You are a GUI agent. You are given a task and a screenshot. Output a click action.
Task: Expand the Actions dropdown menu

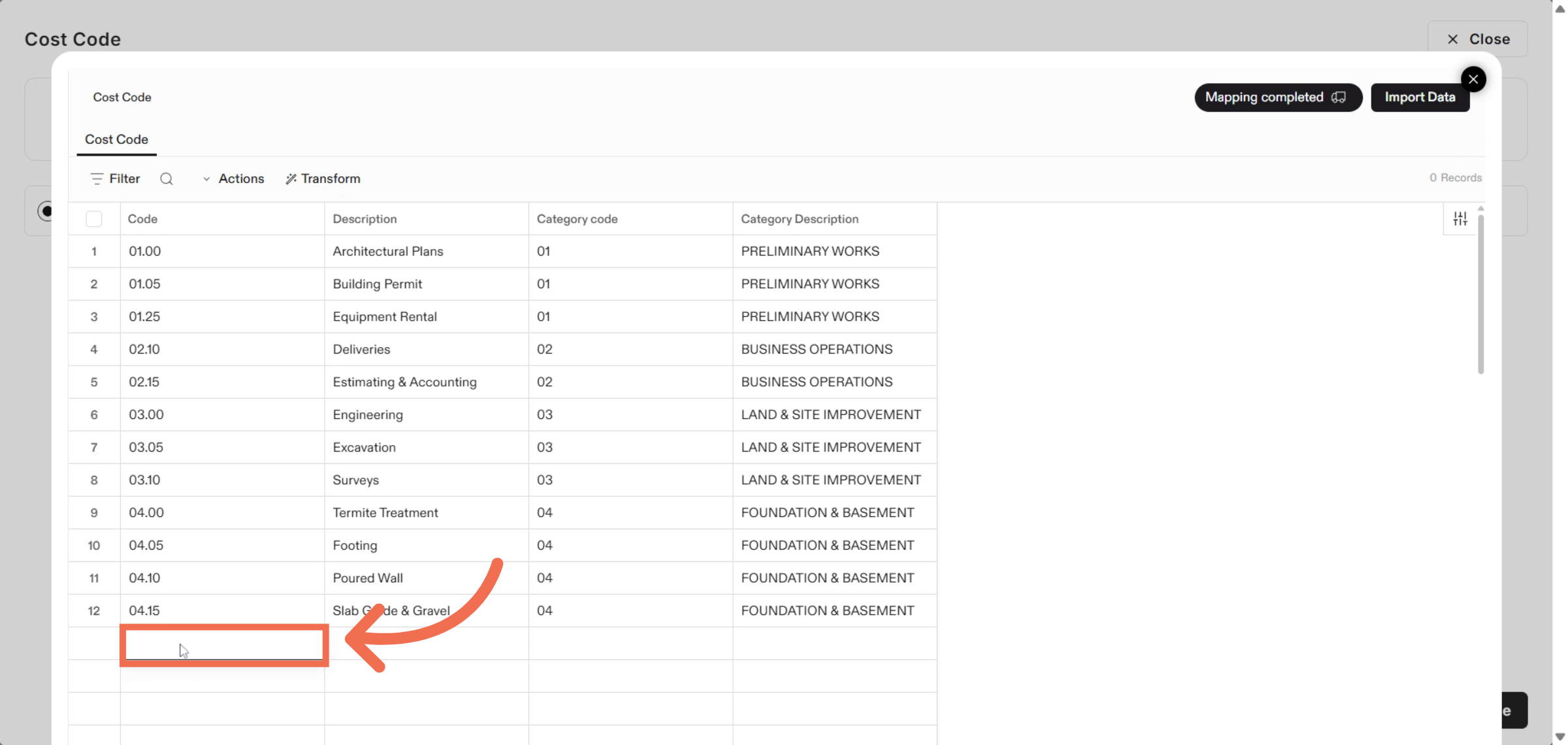234,179
